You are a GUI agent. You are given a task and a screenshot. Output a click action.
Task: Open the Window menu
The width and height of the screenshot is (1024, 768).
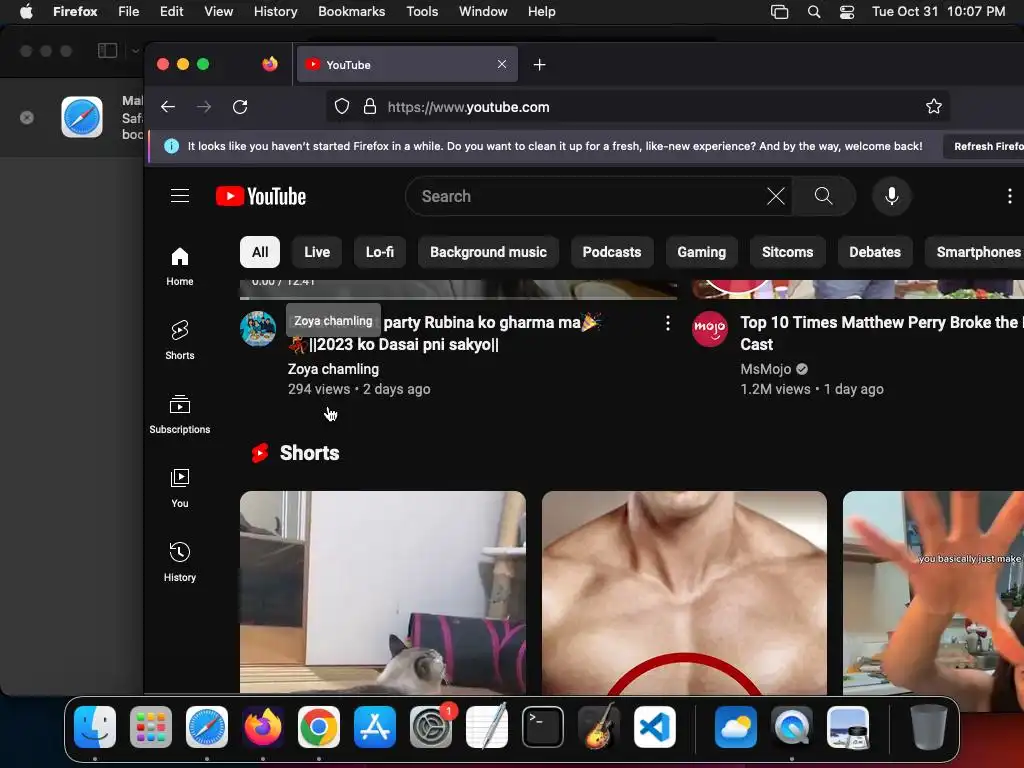tap(483, 12)
